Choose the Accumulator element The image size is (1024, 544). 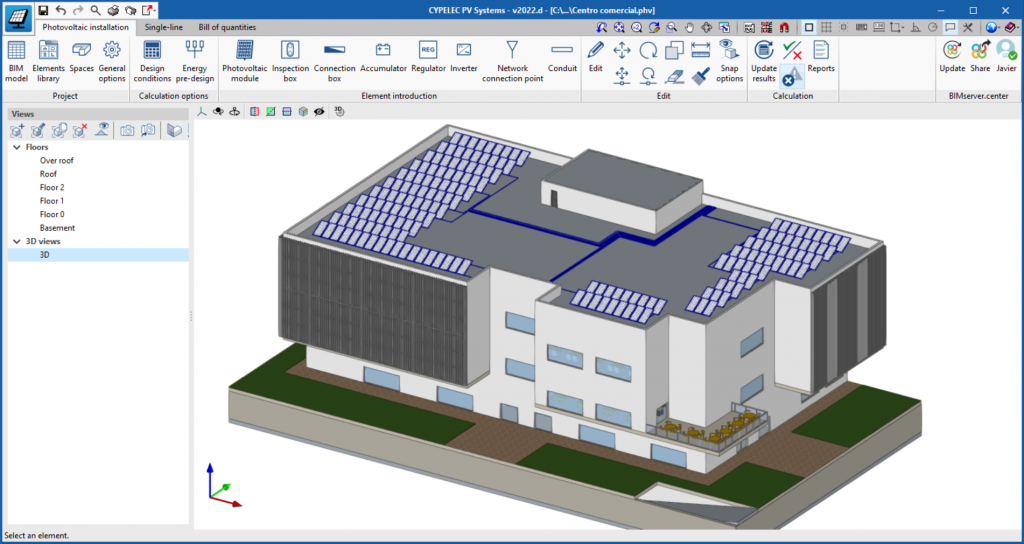(x=382, y=58)
